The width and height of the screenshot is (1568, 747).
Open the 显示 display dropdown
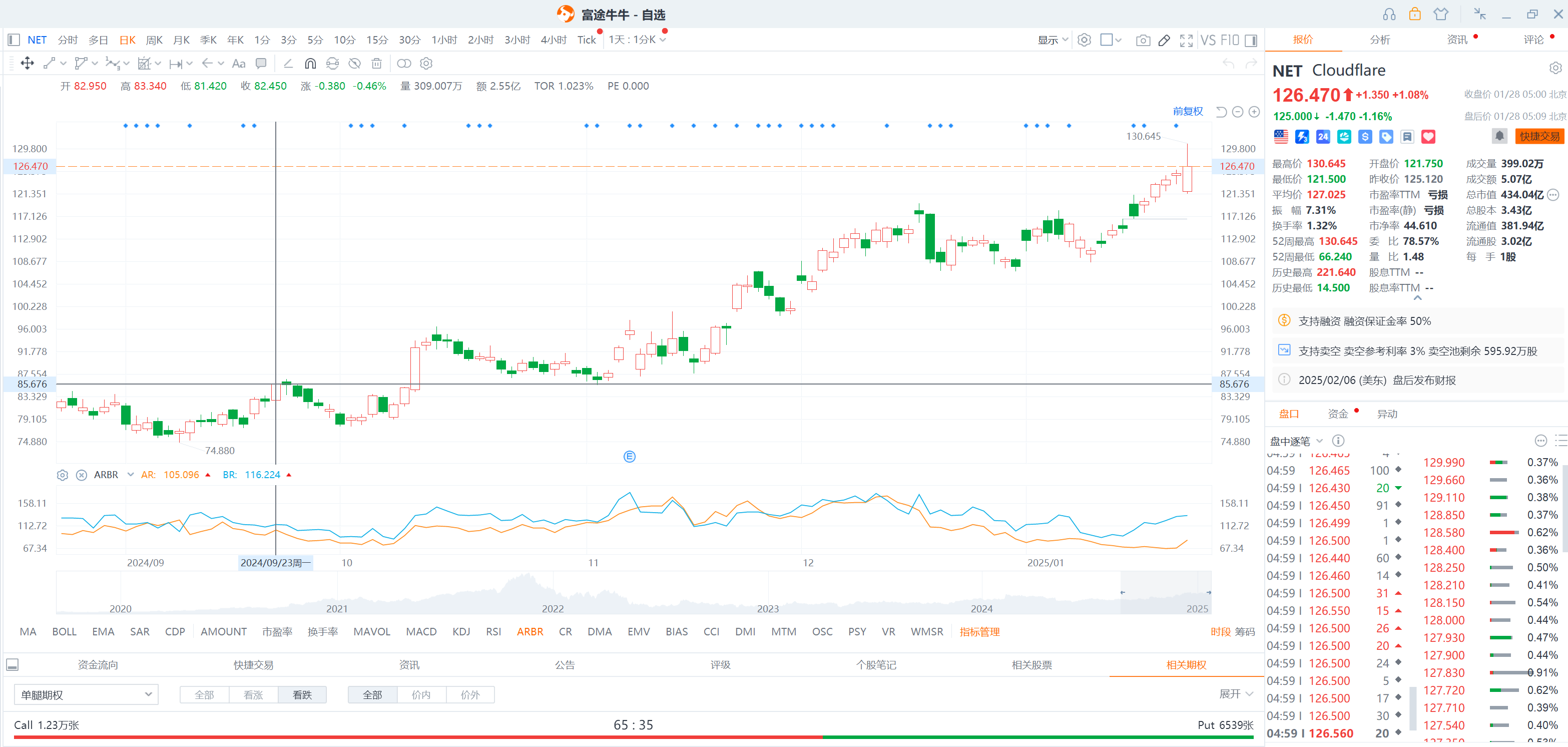tap(1053, 40)
